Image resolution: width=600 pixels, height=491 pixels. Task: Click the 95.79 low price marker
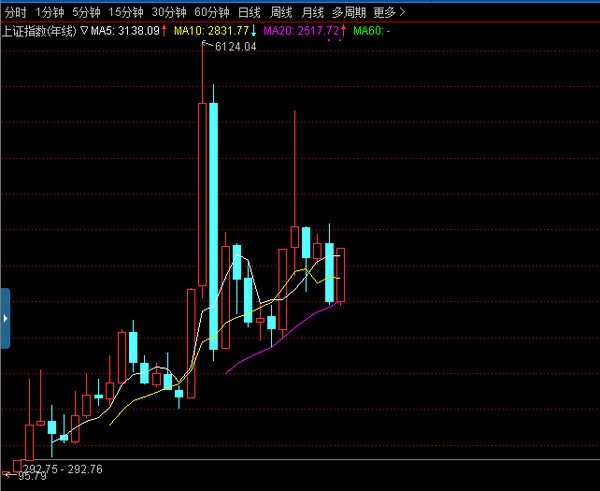tap(32, 475)
